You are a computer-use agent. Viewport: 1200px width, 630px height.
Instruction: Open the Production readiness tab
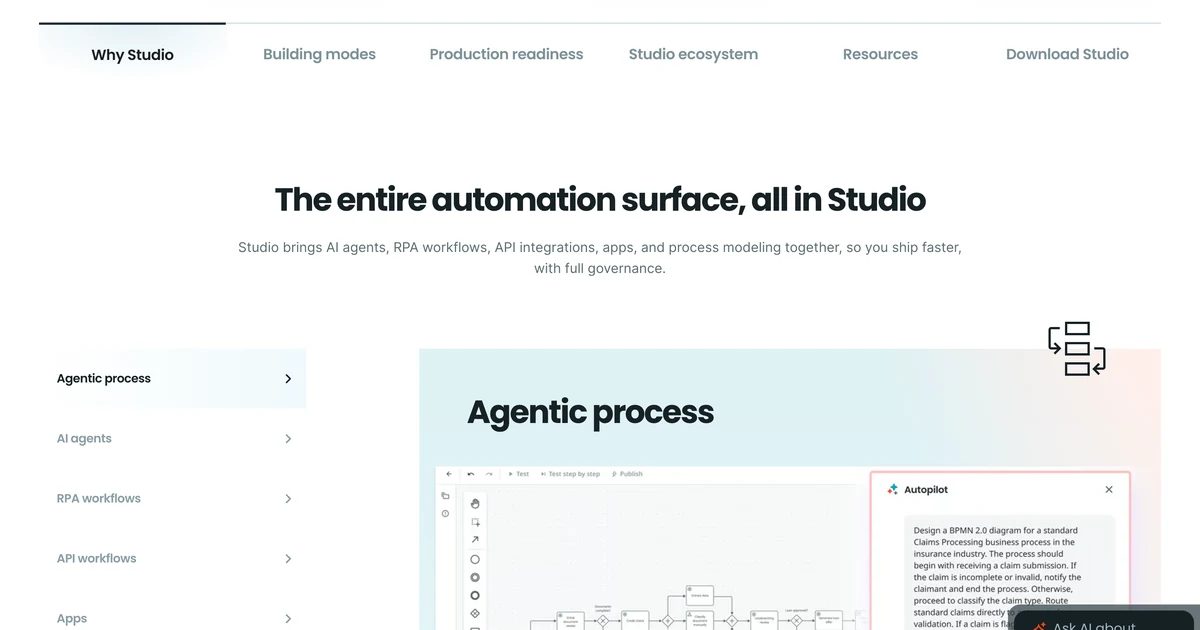(x=506, y=55)
